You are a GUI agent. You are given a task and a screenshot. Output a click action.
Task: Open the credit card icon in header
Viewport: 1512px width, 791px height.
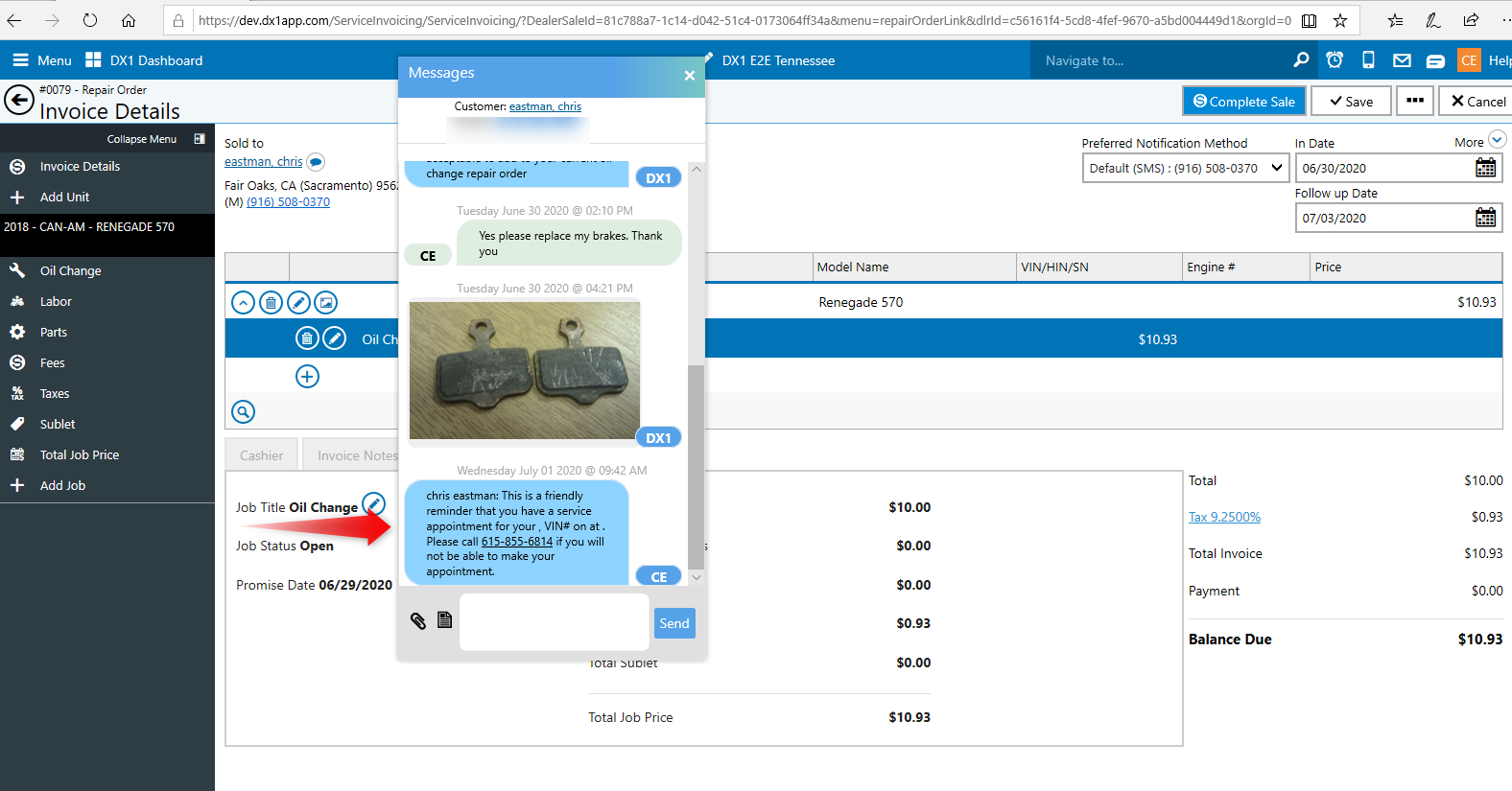1435,61
